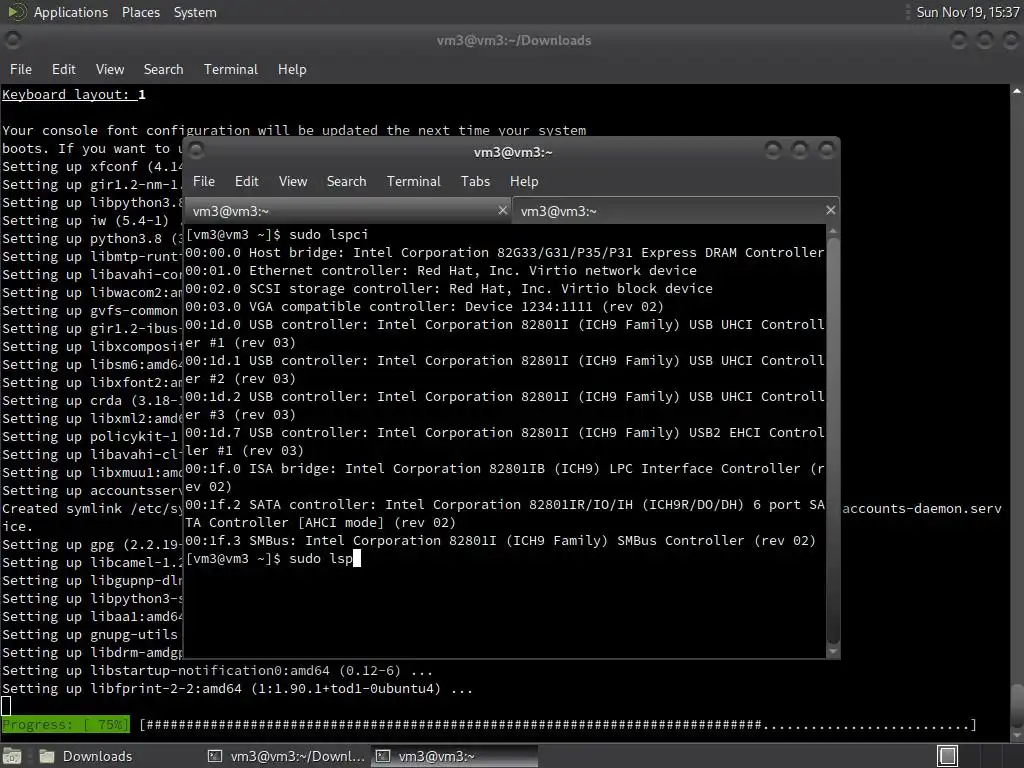Close the front vm3@vm3:~ terminal window
Viewport: 1024px width, 768px height.
pos(827,151)
